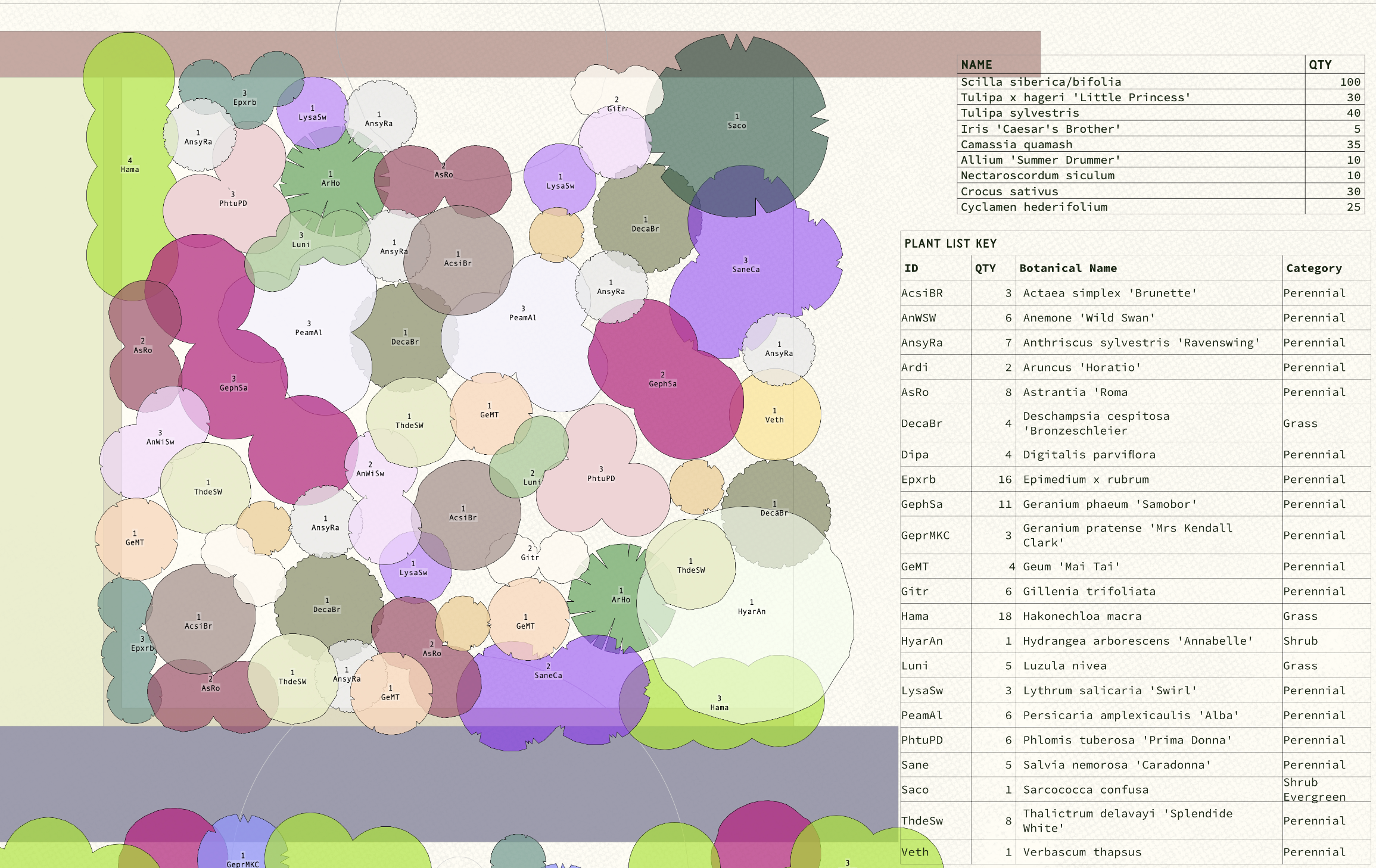Click the '4 Hama' grass label on plan

(x=130, y=165)
